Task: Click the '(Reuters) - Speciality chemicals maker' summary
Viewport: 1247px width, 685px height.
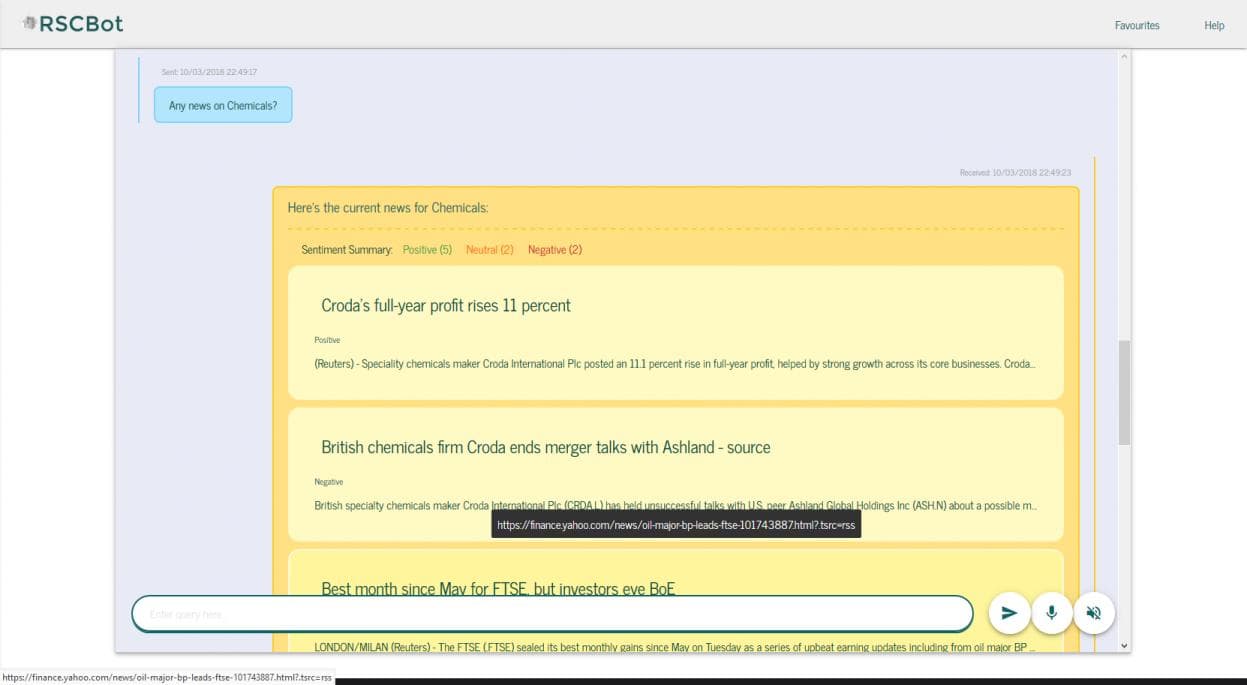Action: (675, 364)
